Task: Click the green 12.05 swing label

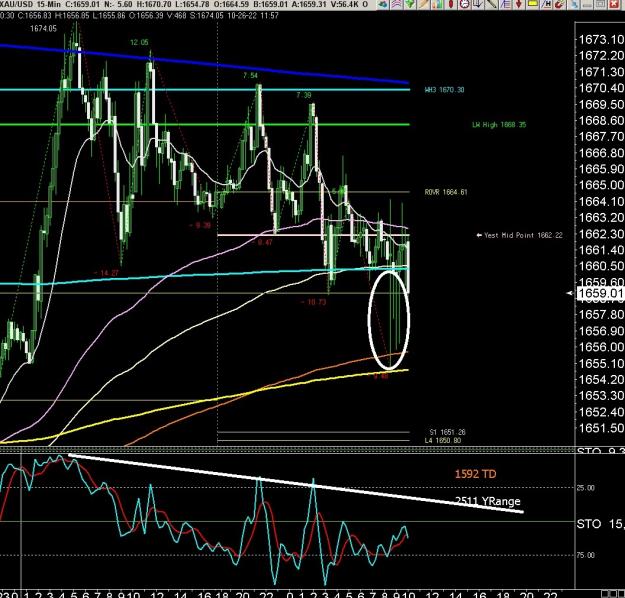Action: 139,43
